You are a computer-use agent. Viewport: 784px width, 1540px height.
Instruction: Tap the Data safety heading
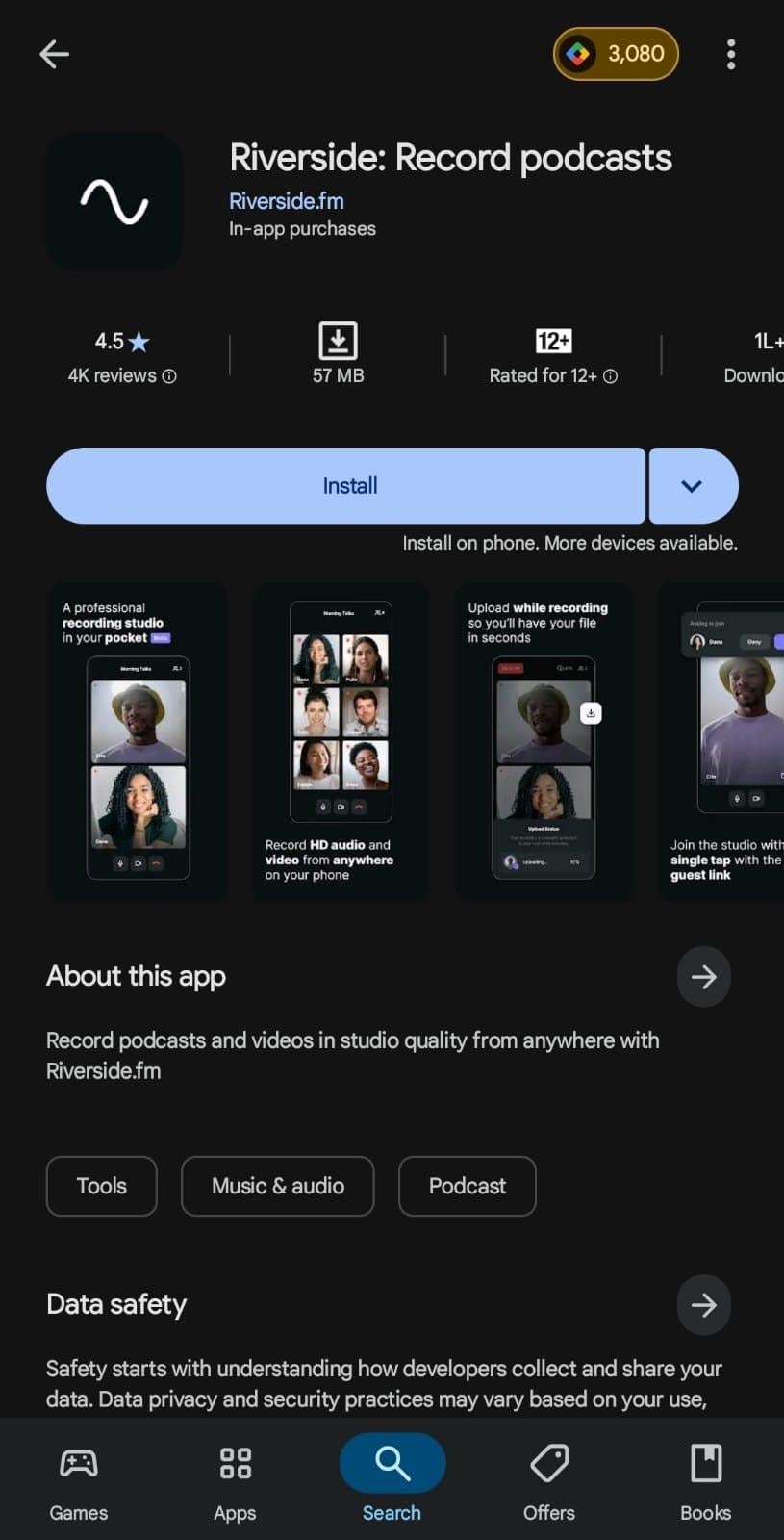click(x=116, y=1304)
